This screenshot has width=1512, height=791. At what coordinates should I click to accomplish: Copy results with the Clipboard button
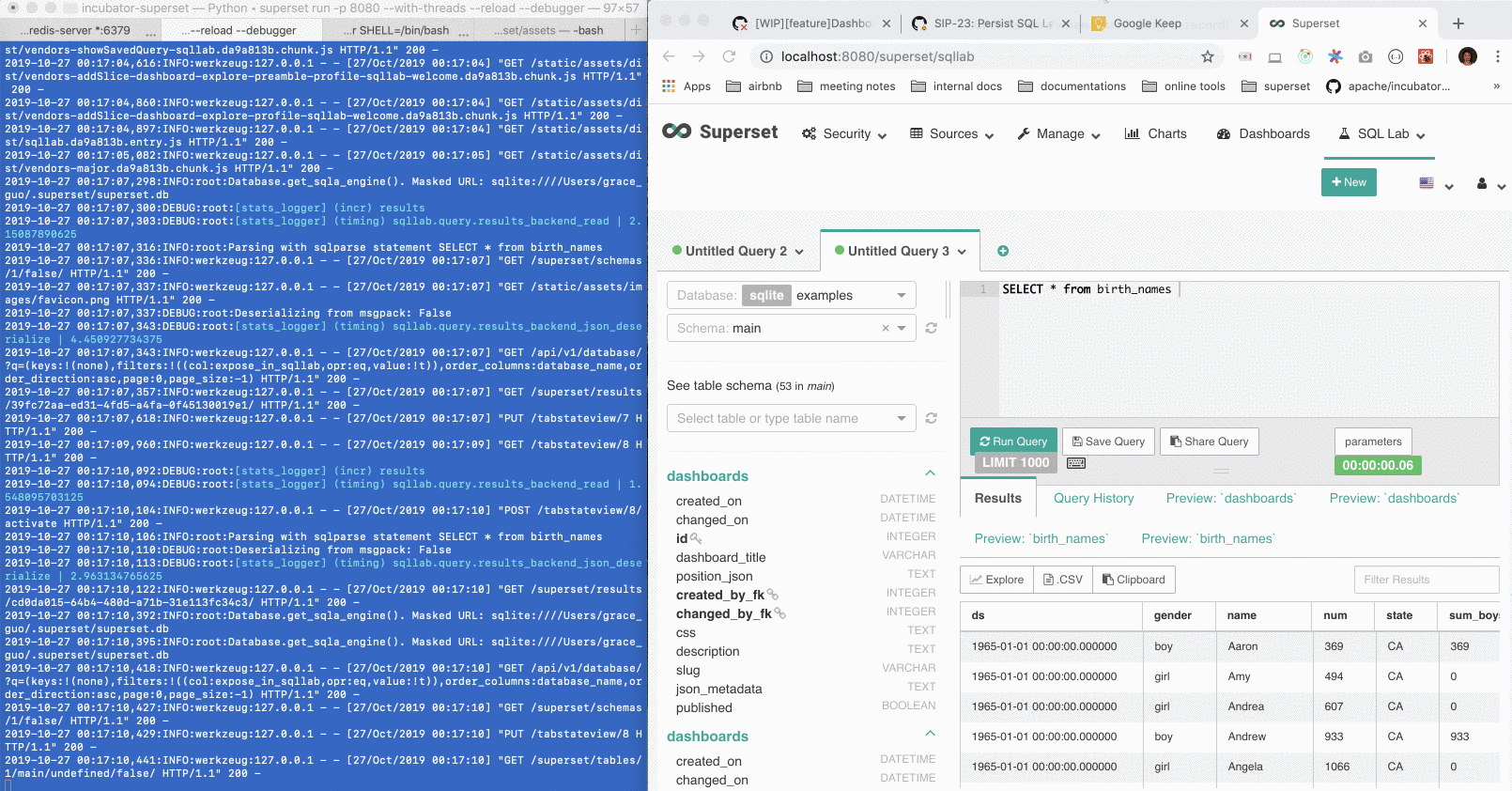(1134, 580)
